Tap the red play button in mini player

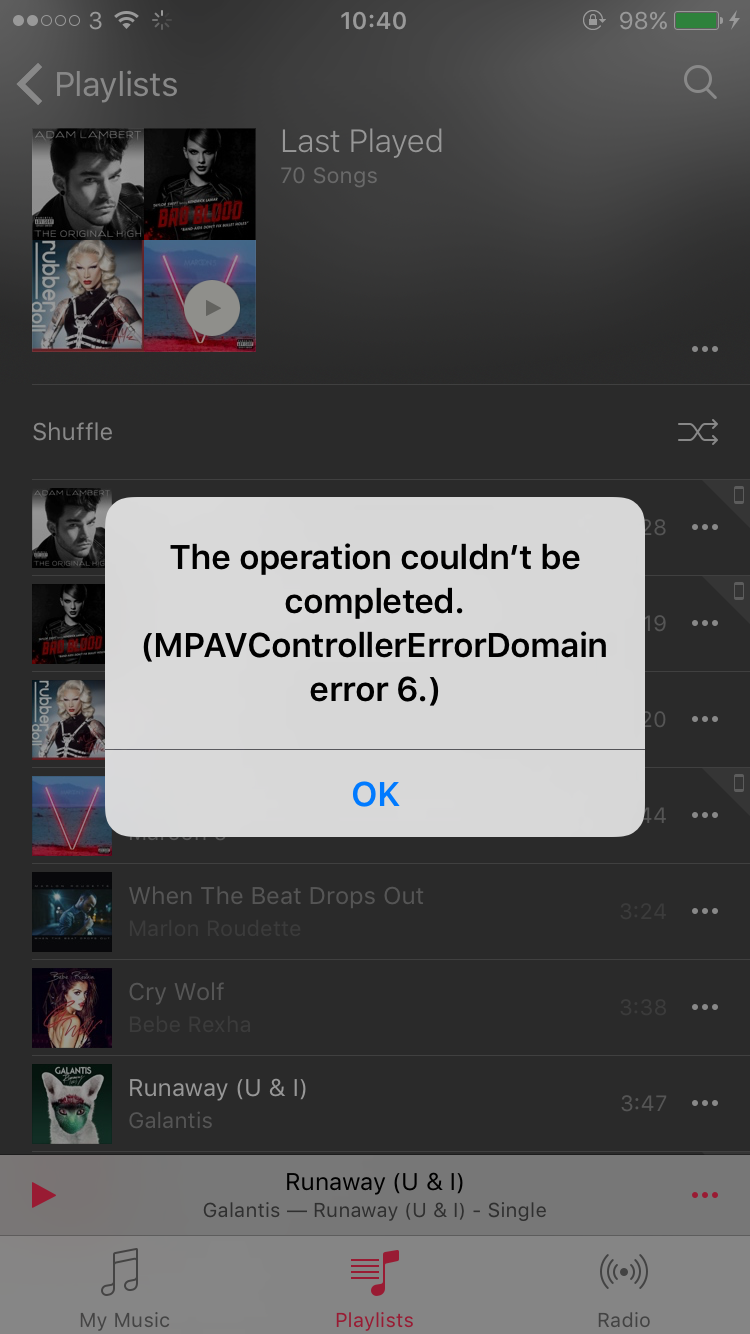(43, 1194)
